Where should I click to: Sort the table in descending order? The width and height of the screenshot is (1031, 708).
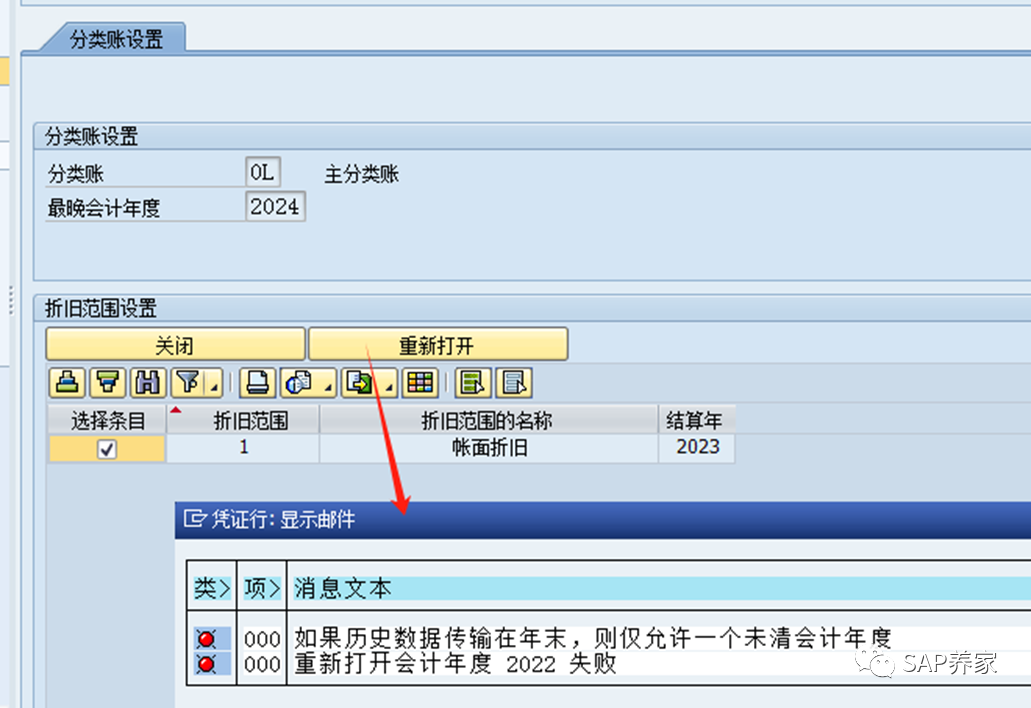[x=108, y=383]
